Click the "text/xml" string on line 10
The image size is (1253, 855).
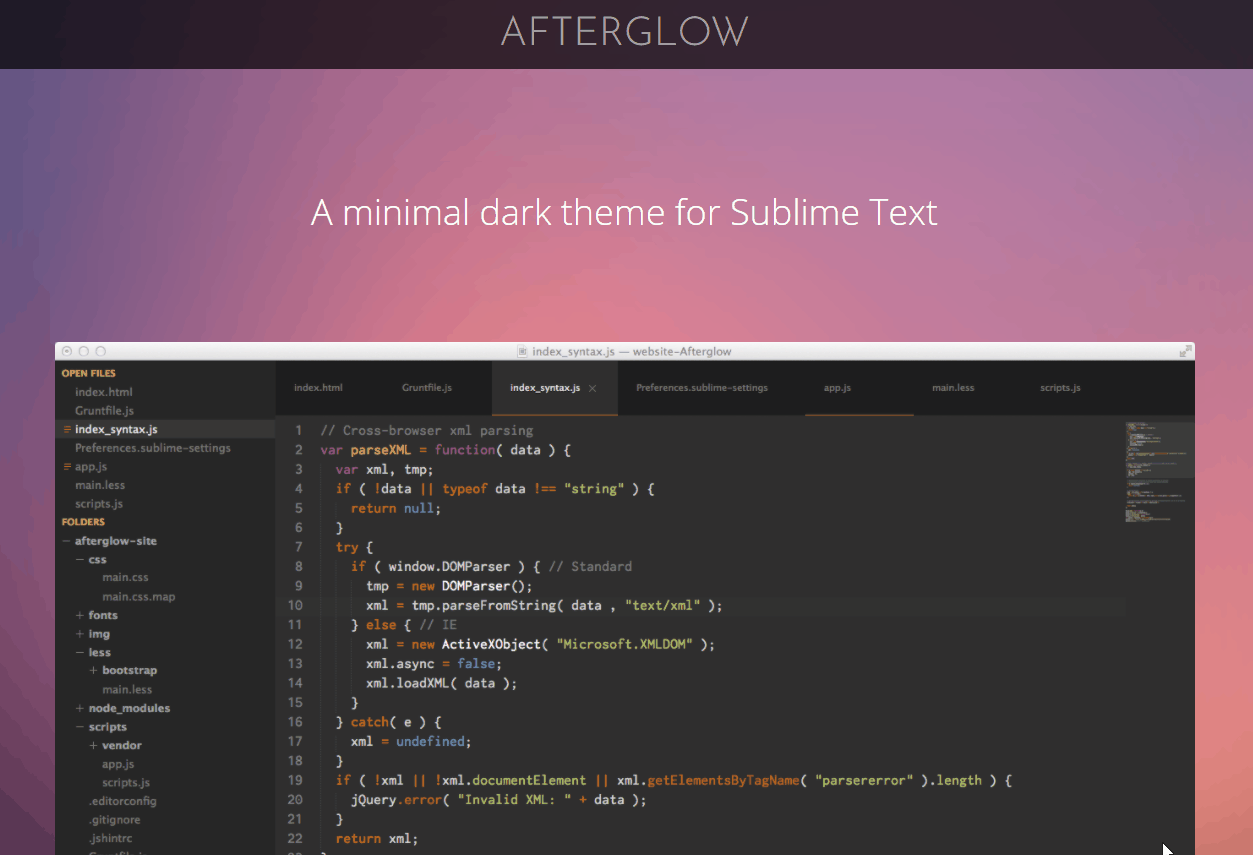click(663, 605)
